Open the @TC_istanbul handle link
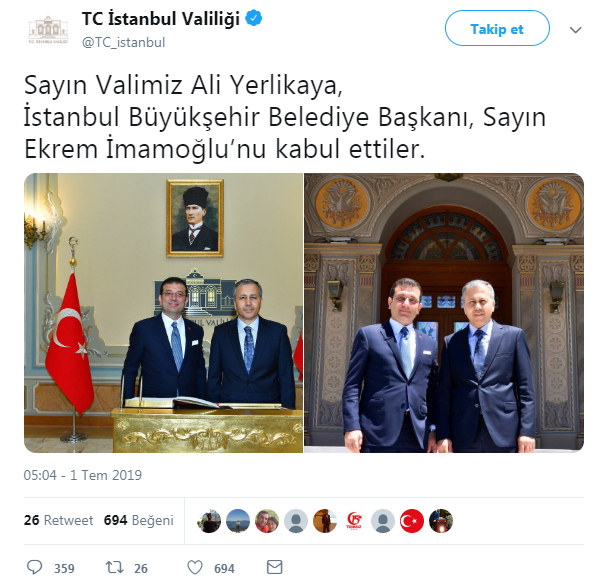The image size is (609, 588). [x=124, y=42]
